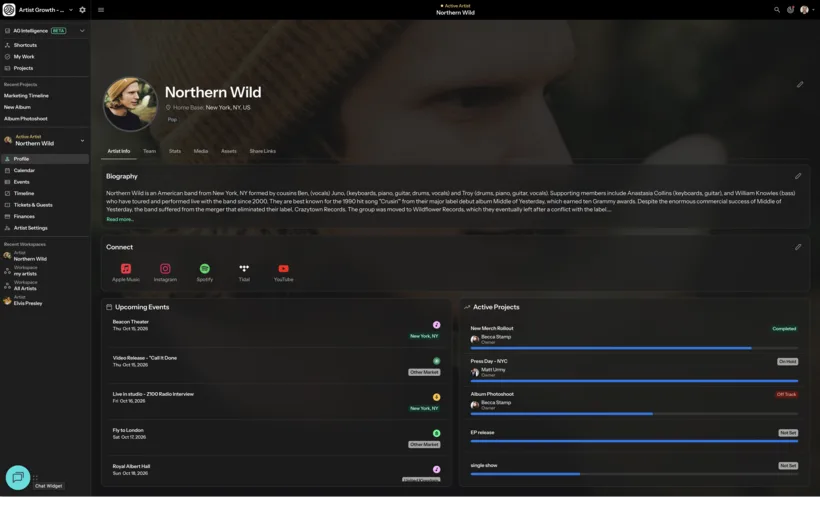Open Elvis Presley artist workspace

[28, 300]
